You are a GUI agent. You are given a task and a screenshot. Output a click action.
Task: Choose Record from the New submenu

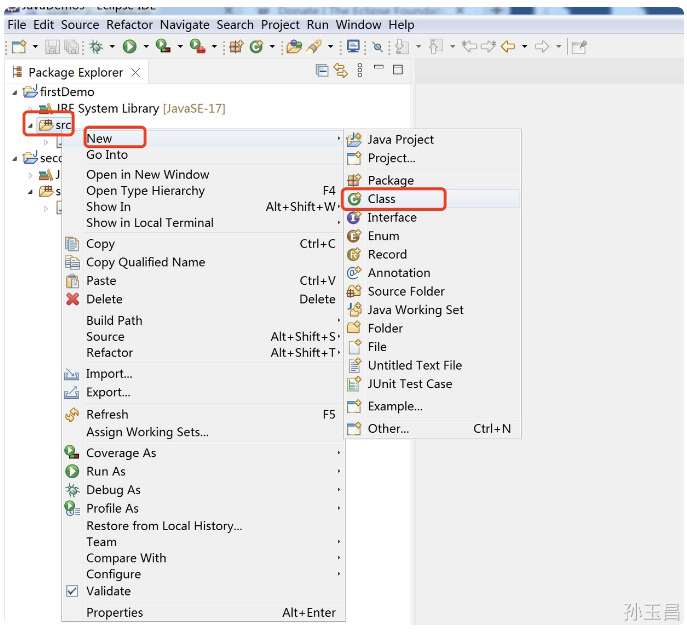pos(433,254)
